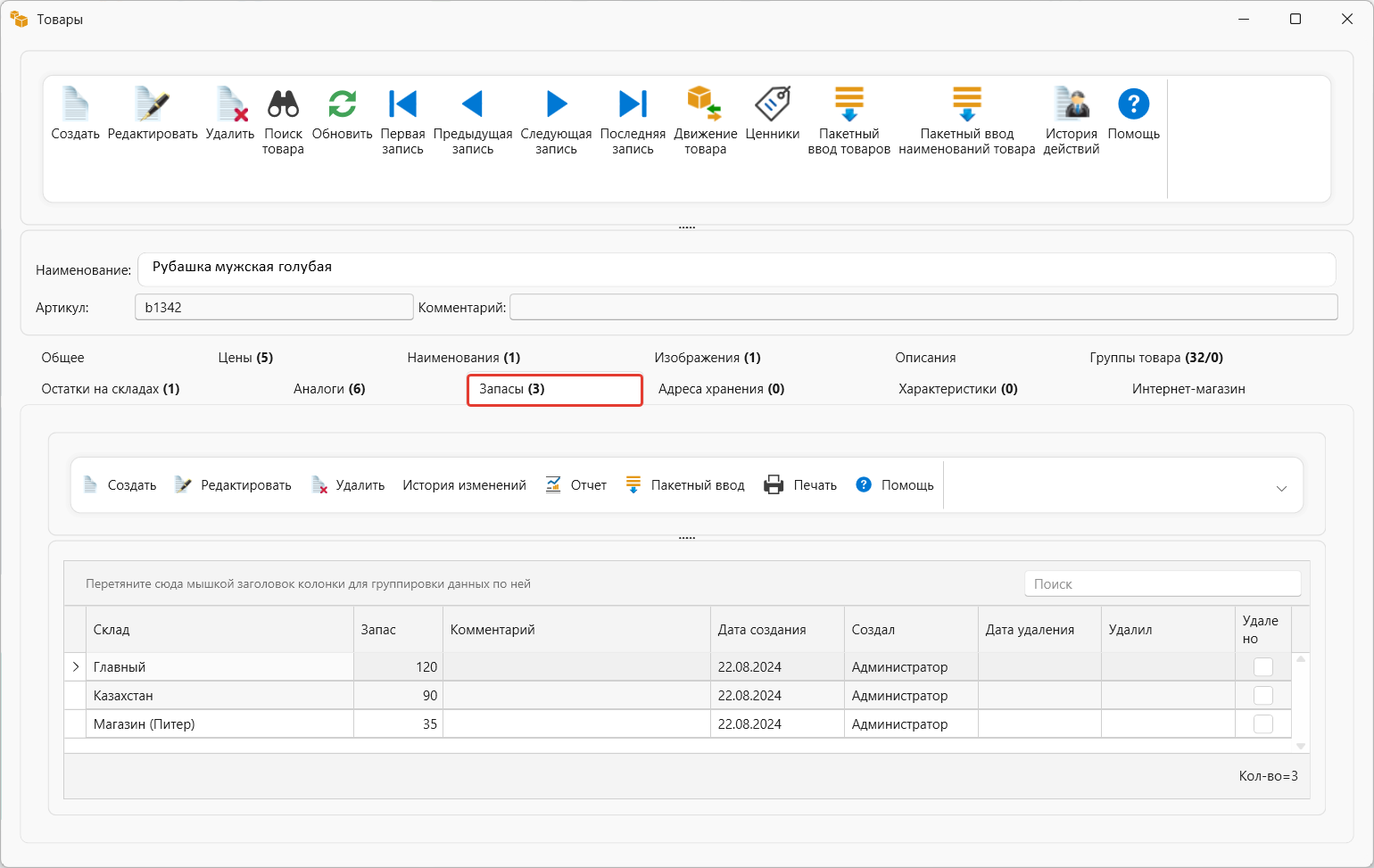
Task: Open the Изображения (1) tab
Action: tap(708, 358)
